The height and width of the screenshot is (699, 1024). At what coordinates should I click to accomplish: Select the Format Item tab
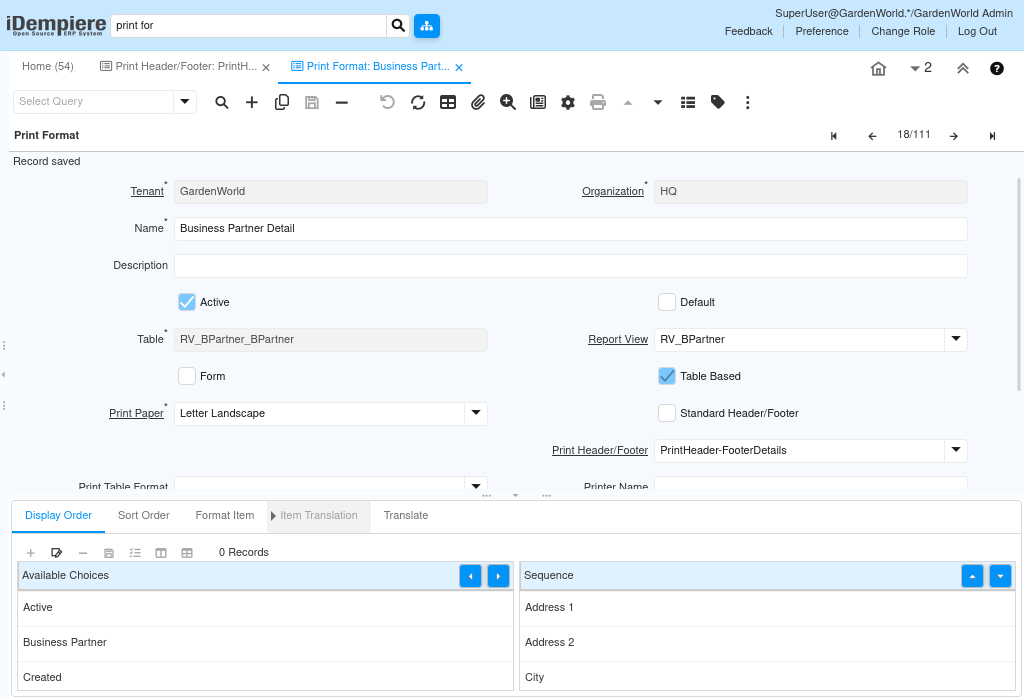tap(225, 515)
